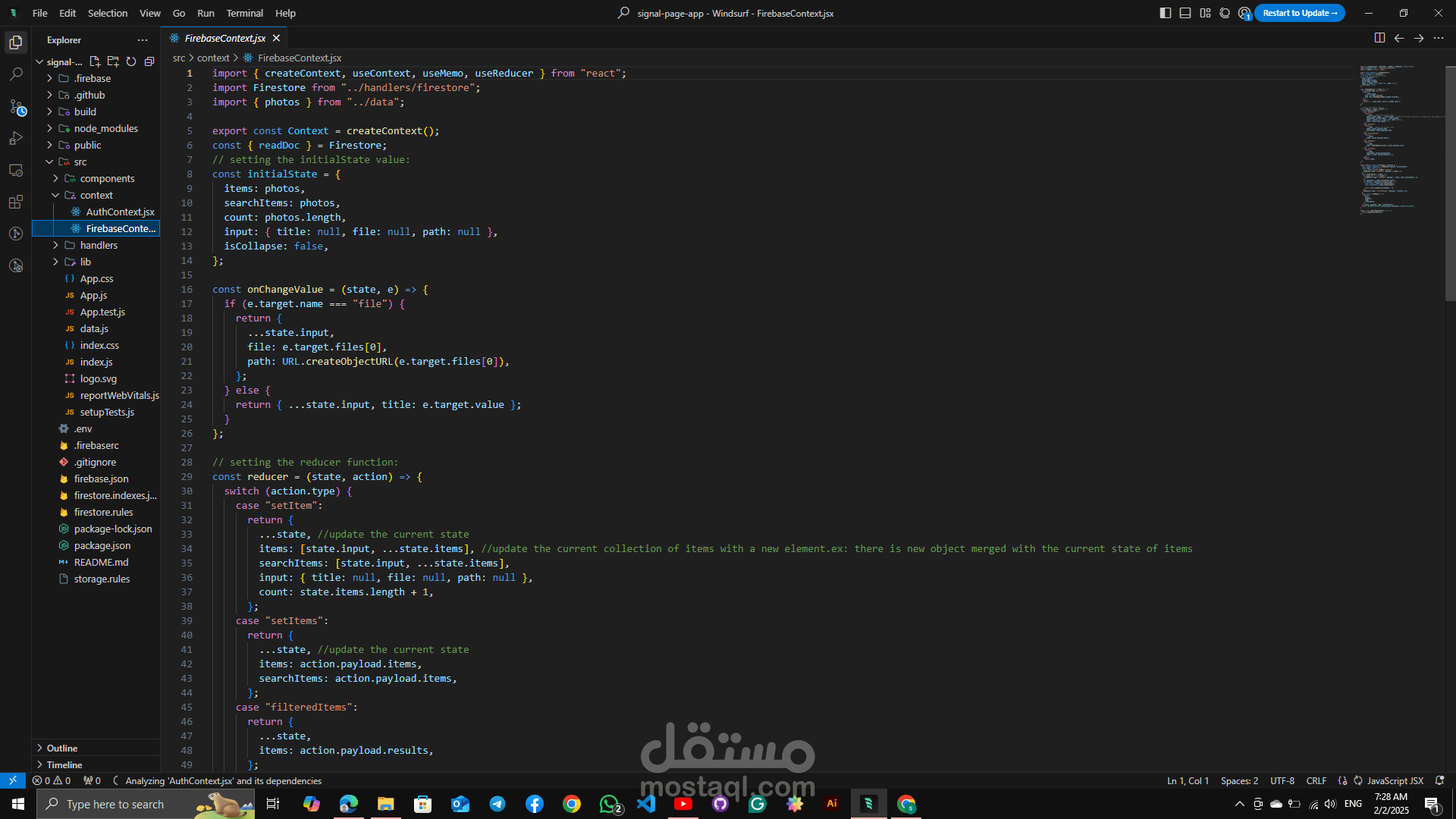The width and height of the screenshot is (1456, 819).
Task: Collapse all folders in Explorer
Action: point(149,61)
